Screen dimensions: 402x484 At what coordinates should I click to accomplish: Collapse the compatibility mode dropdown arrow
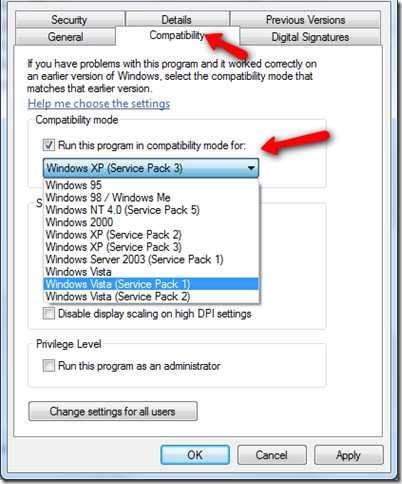click(251, 168)
